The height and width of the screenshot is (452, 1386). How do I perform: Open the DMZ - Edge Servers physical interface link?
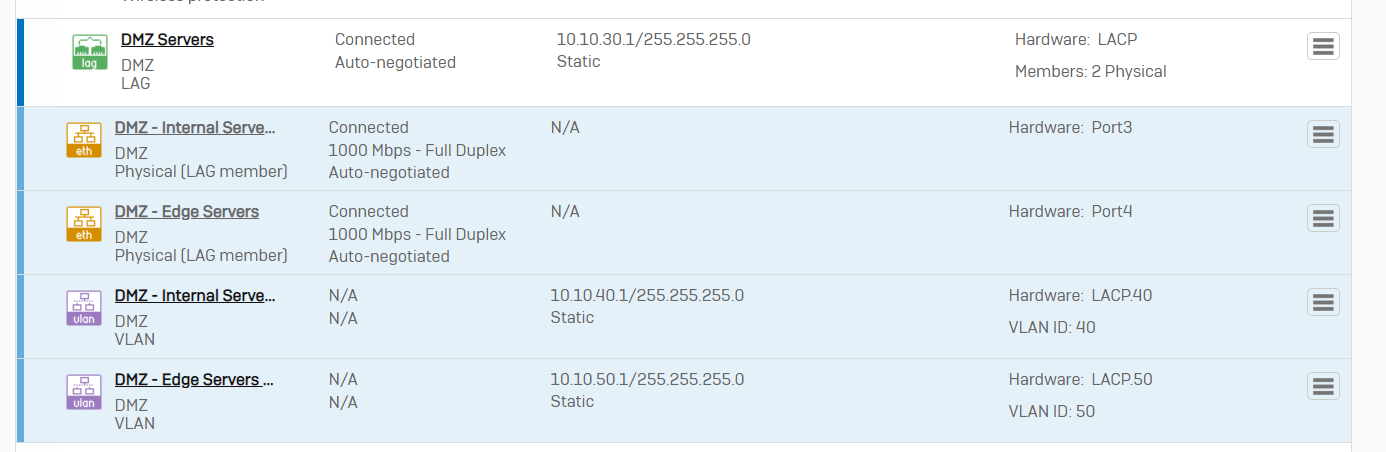(x=187, y=212)
